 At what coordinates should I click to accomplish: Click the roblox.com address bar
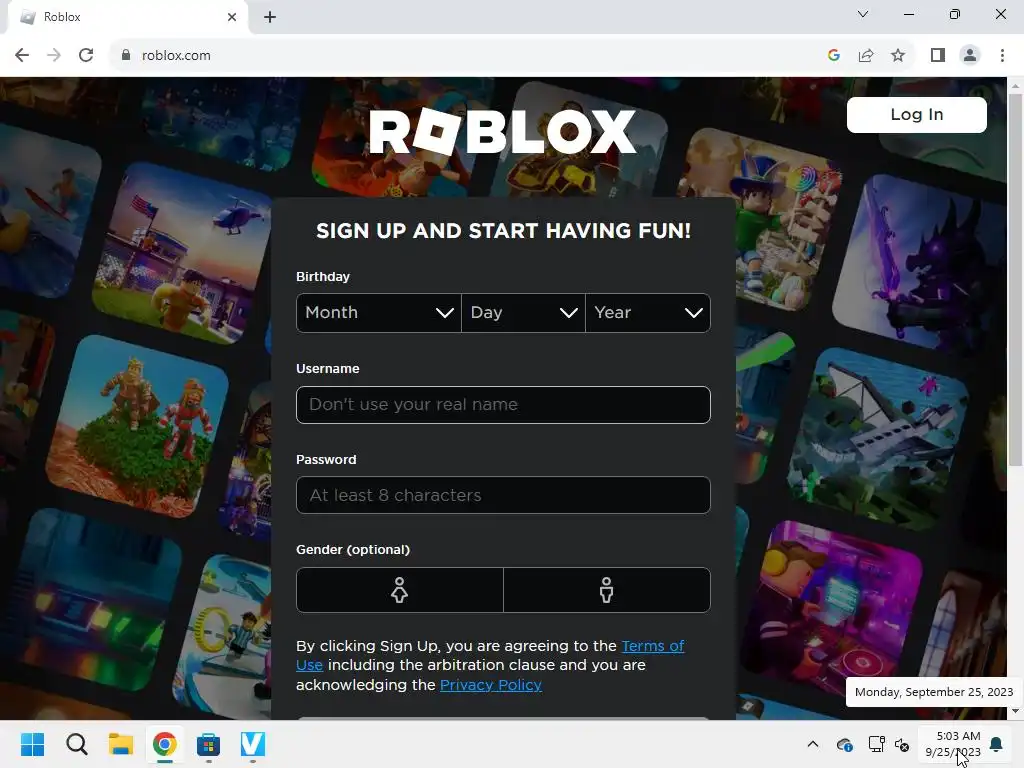[x=470, y=56]
